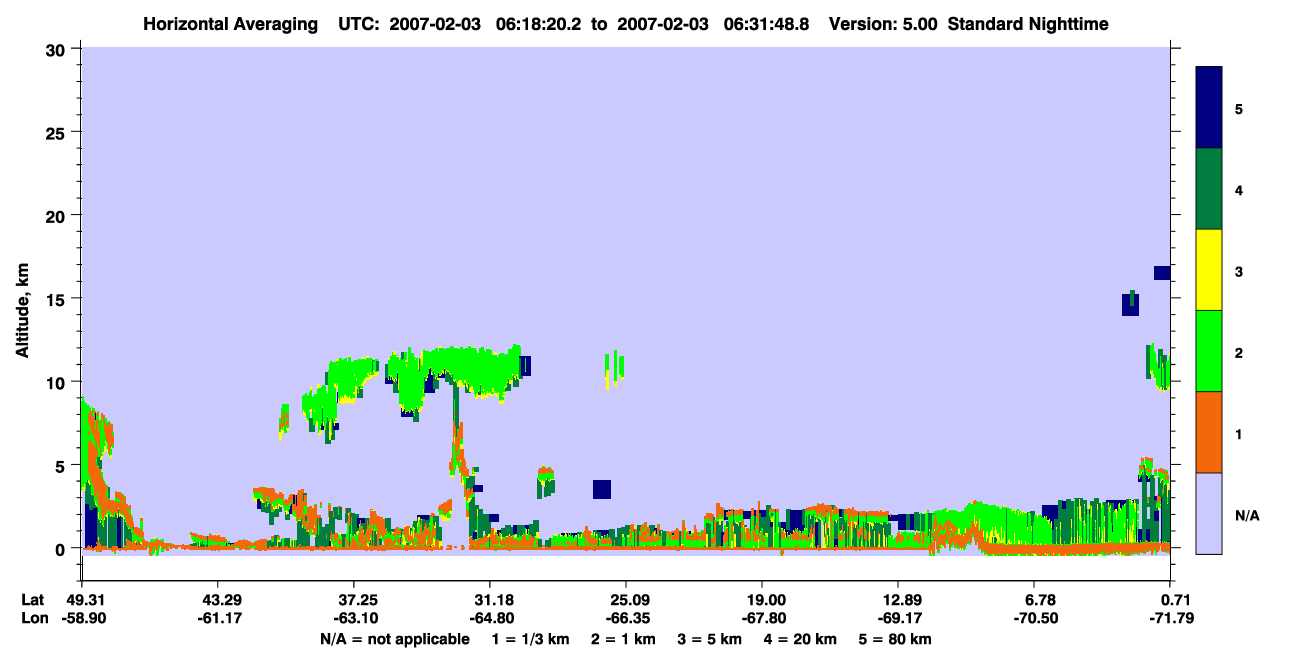Click the dark green color bar segment 4

[x=1209, y=189]
